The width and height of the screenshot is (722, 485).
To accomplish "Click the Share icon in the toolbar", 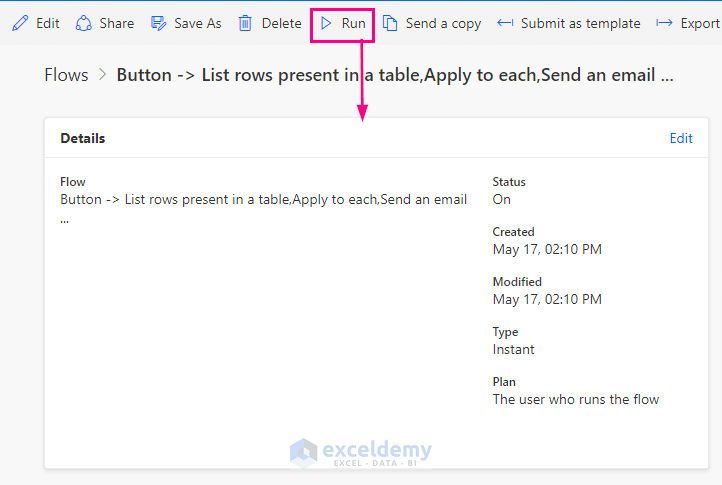I will 84,23.
